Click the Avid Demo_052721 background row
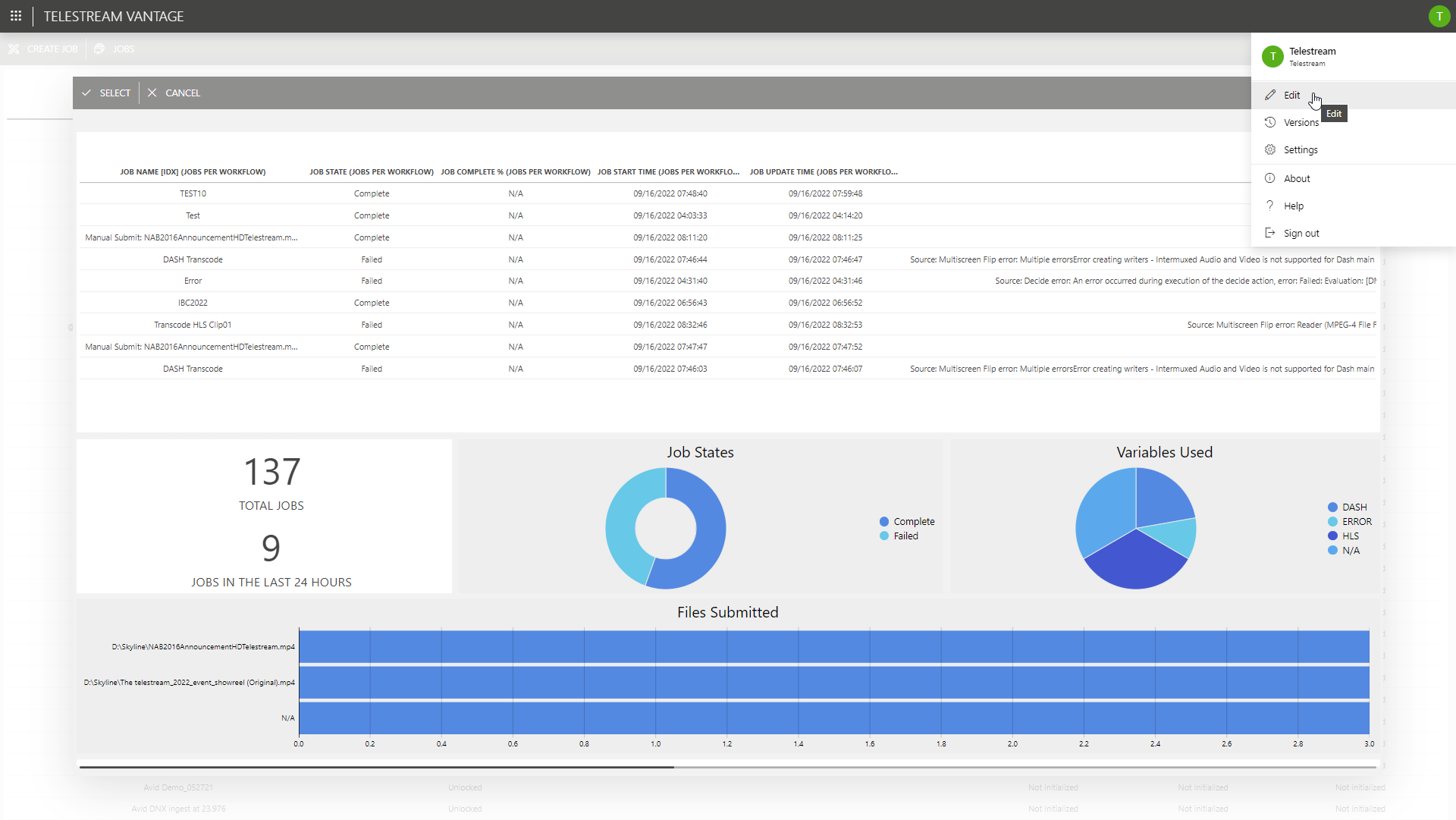This screenshot has height=820, width=1456. click(178, 787)
